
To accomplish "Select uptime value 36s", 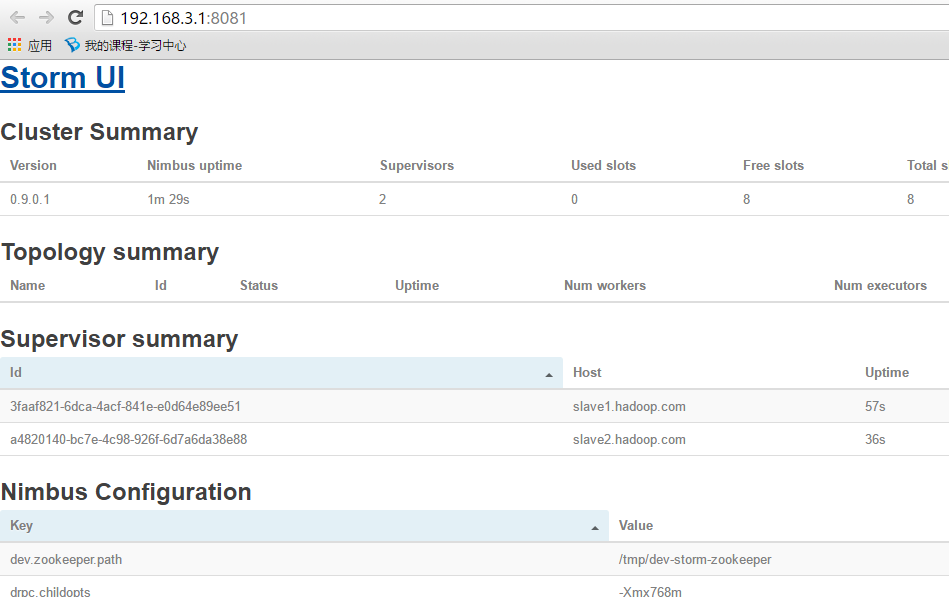I will pyautogui.click(x=875, y=439).
